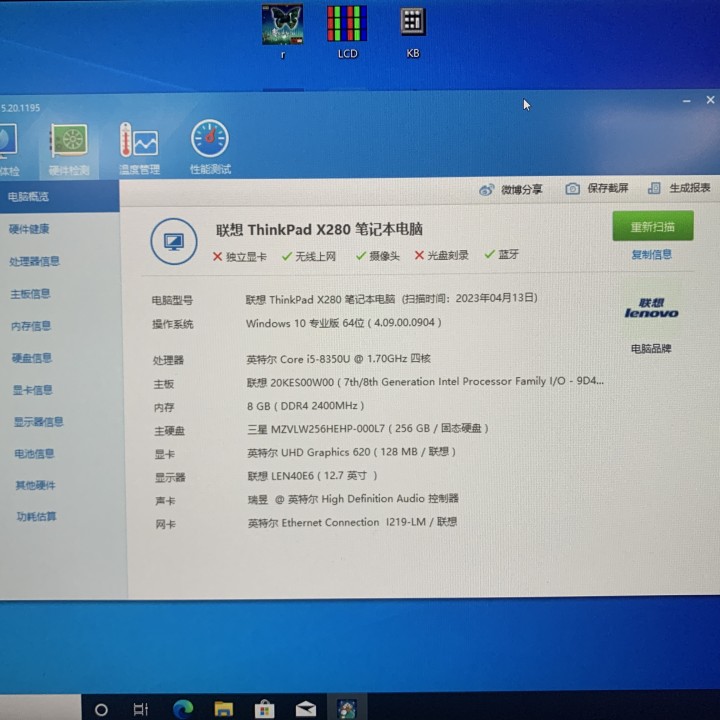The height and width of the screenshot is (720, 720).
Task: Minimize the hardware detection window
Action: [686, 101]
